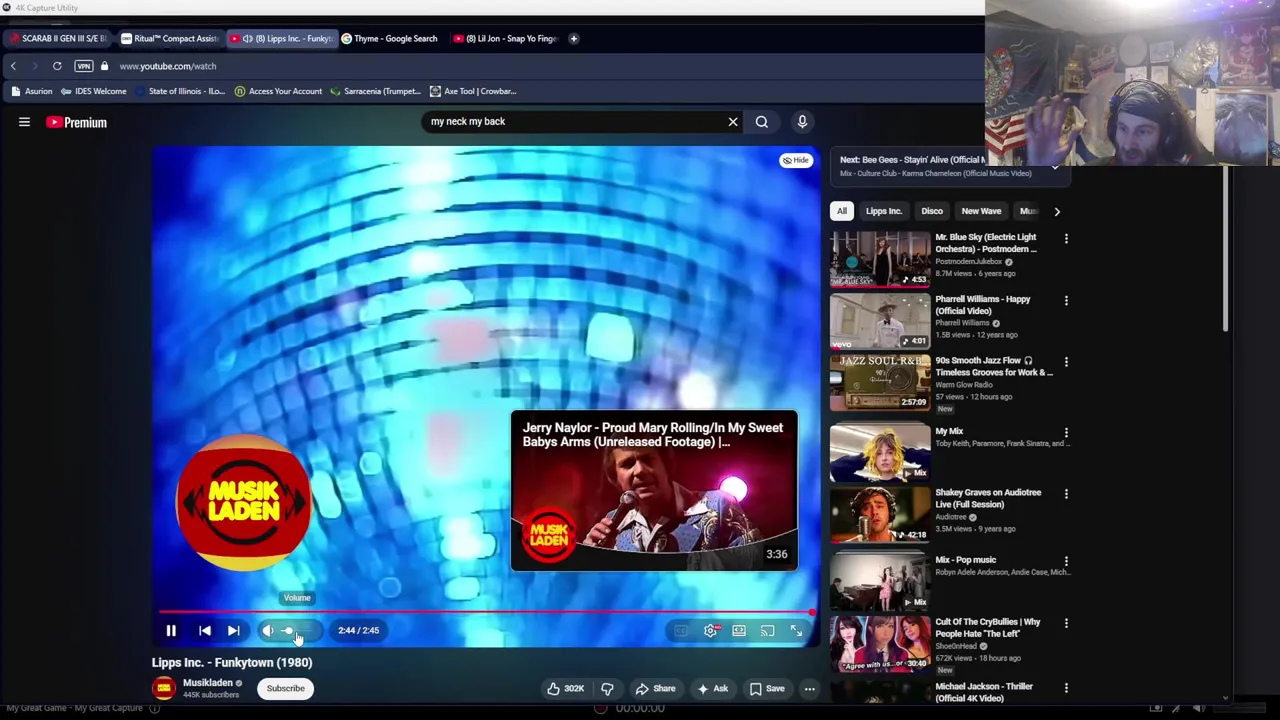Open player settings gear
The image size is (1280, 720).
click(710, 631)
